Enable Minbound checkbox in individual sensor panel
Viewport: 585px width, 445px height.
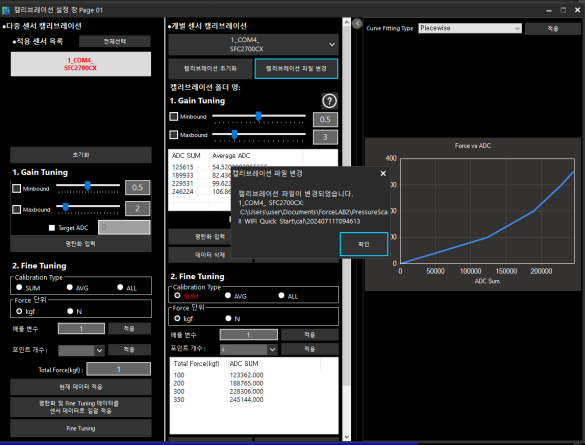click(173, 116)
